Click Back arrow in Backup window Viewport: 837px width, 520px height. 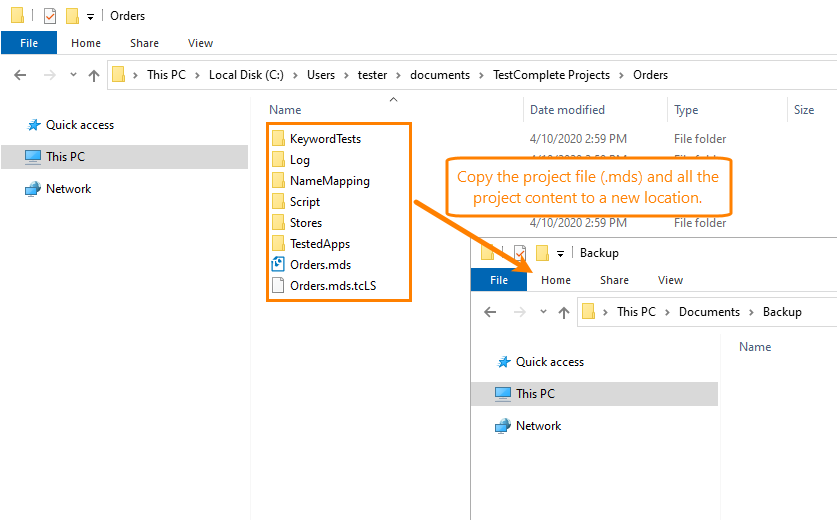tap(490, 312)
